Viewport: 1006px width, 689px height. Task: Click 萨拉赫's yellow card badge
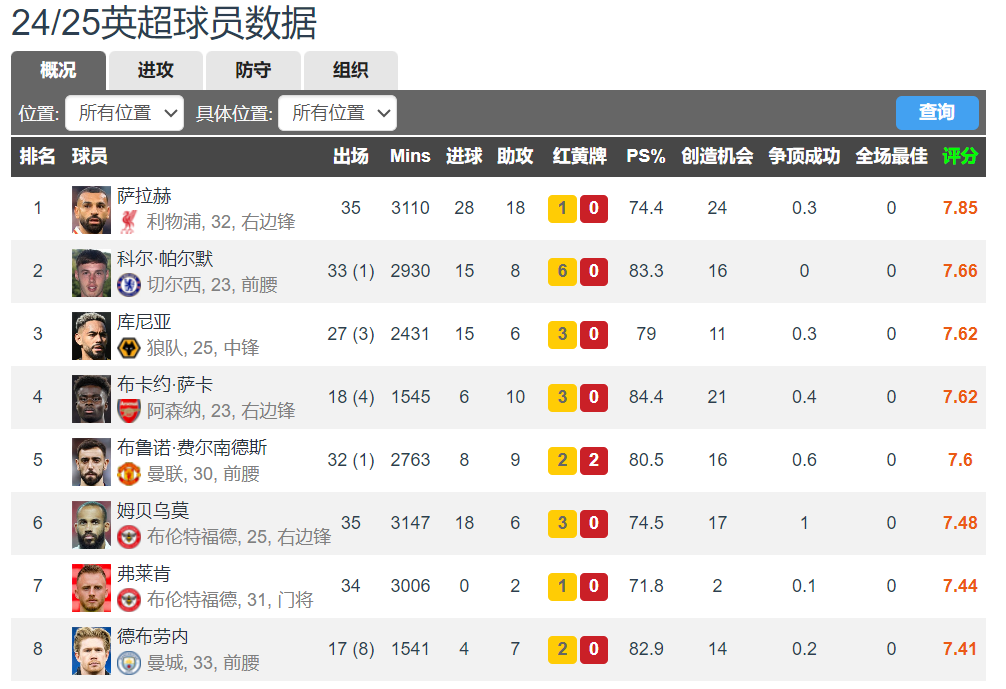coord(562,208)
